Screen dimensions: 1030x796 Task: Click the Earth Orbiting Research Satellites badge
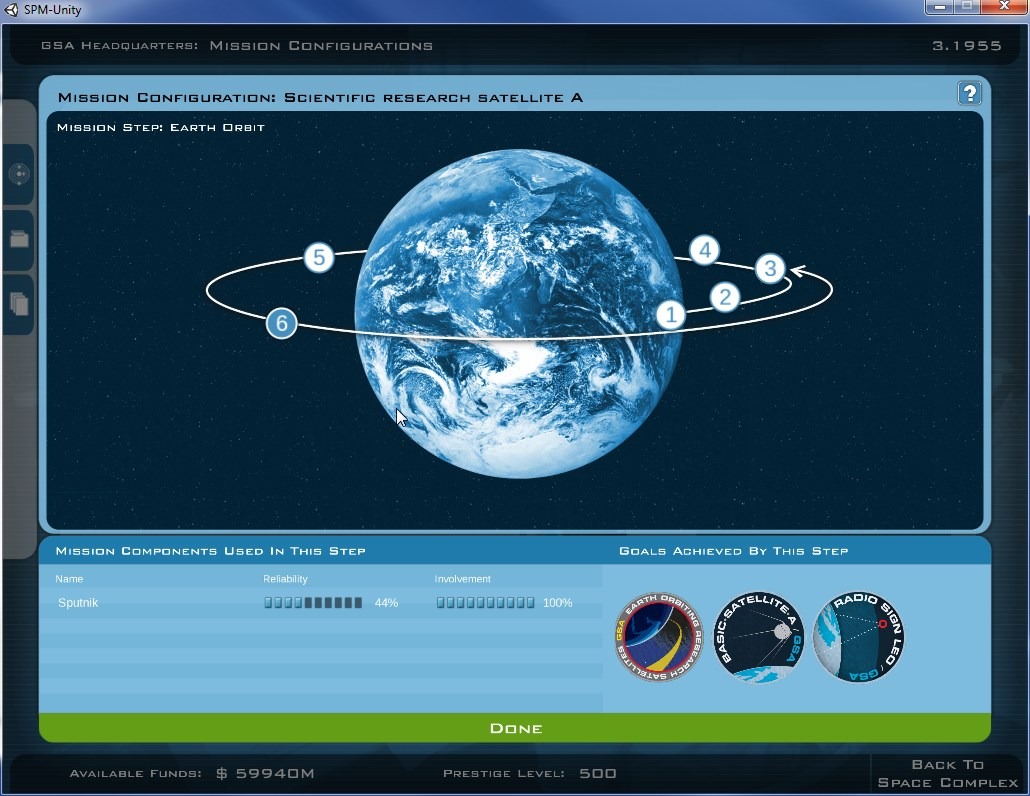point(659,637)
